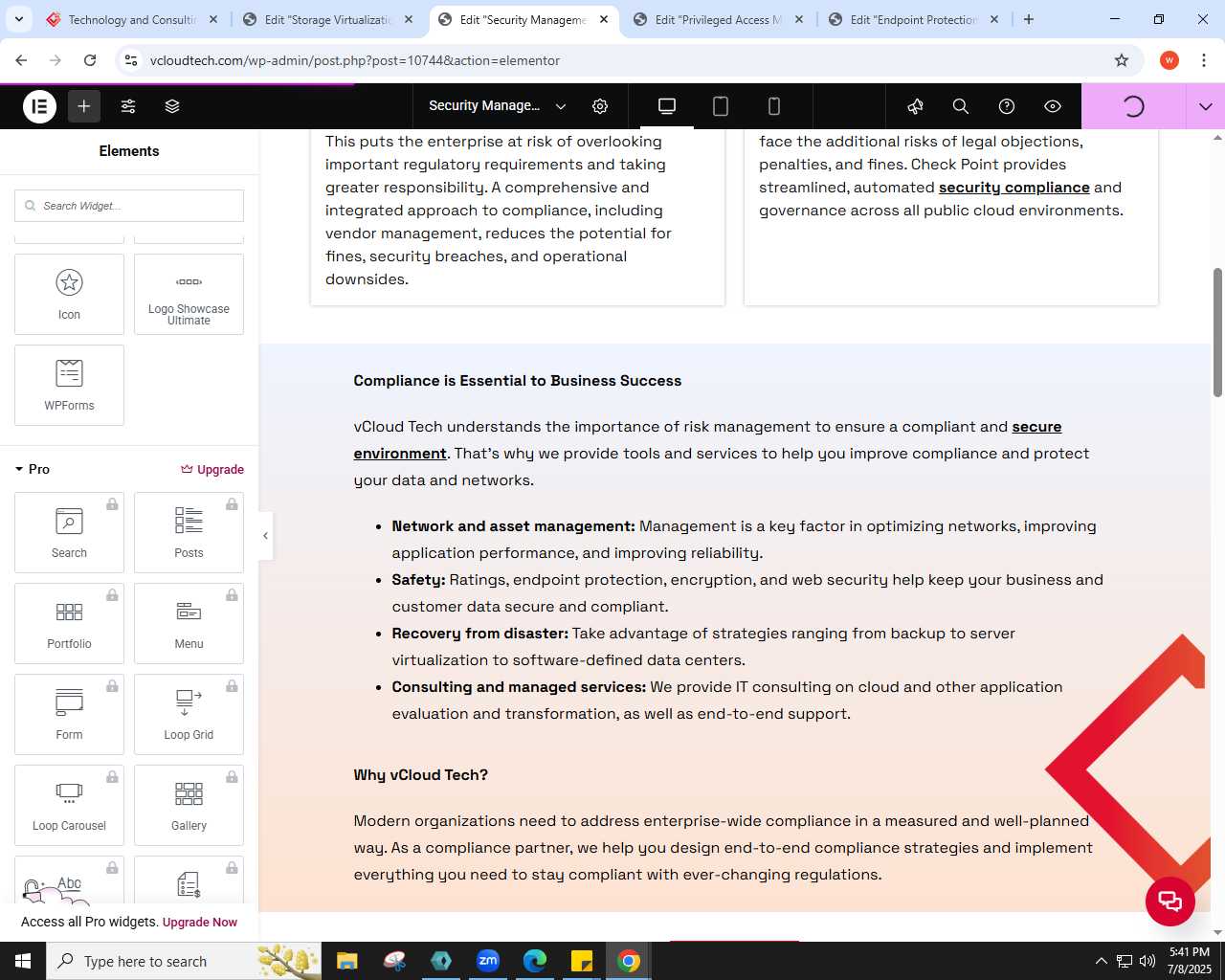Select the Logo Showcase Ultimate widget
This screenshot has width=1225, height=980.
point(189,294)
